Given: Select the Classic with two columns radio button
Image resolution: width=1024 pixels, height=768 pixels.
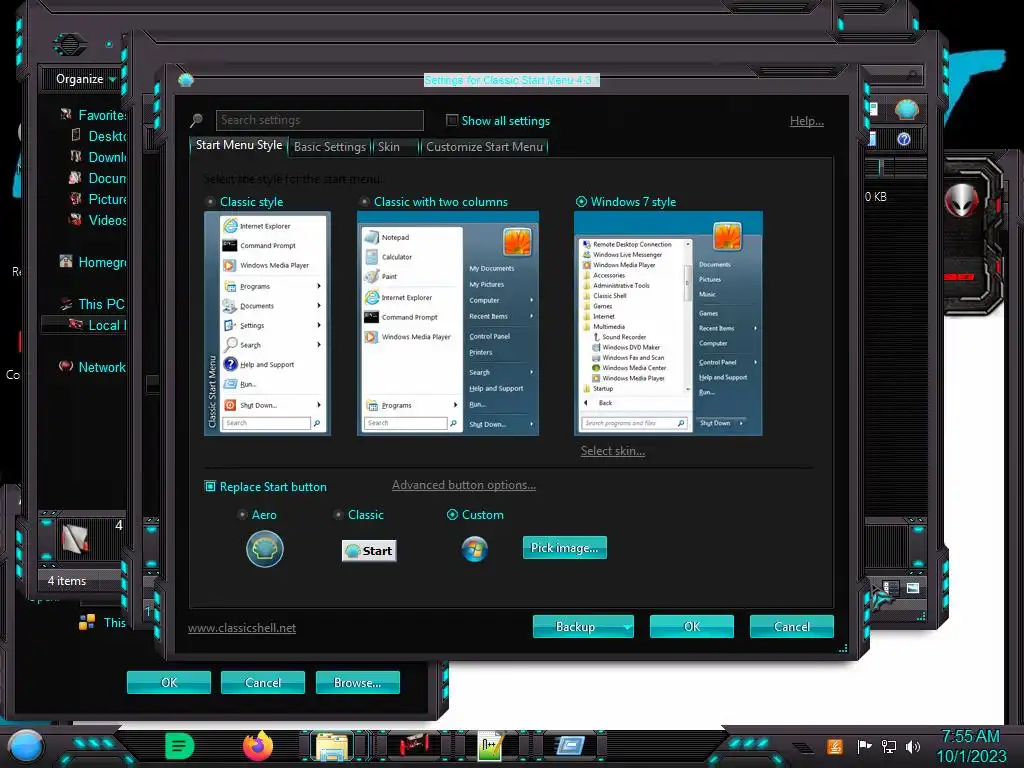Looking at the screenshot, I should (x=364, y=202).
